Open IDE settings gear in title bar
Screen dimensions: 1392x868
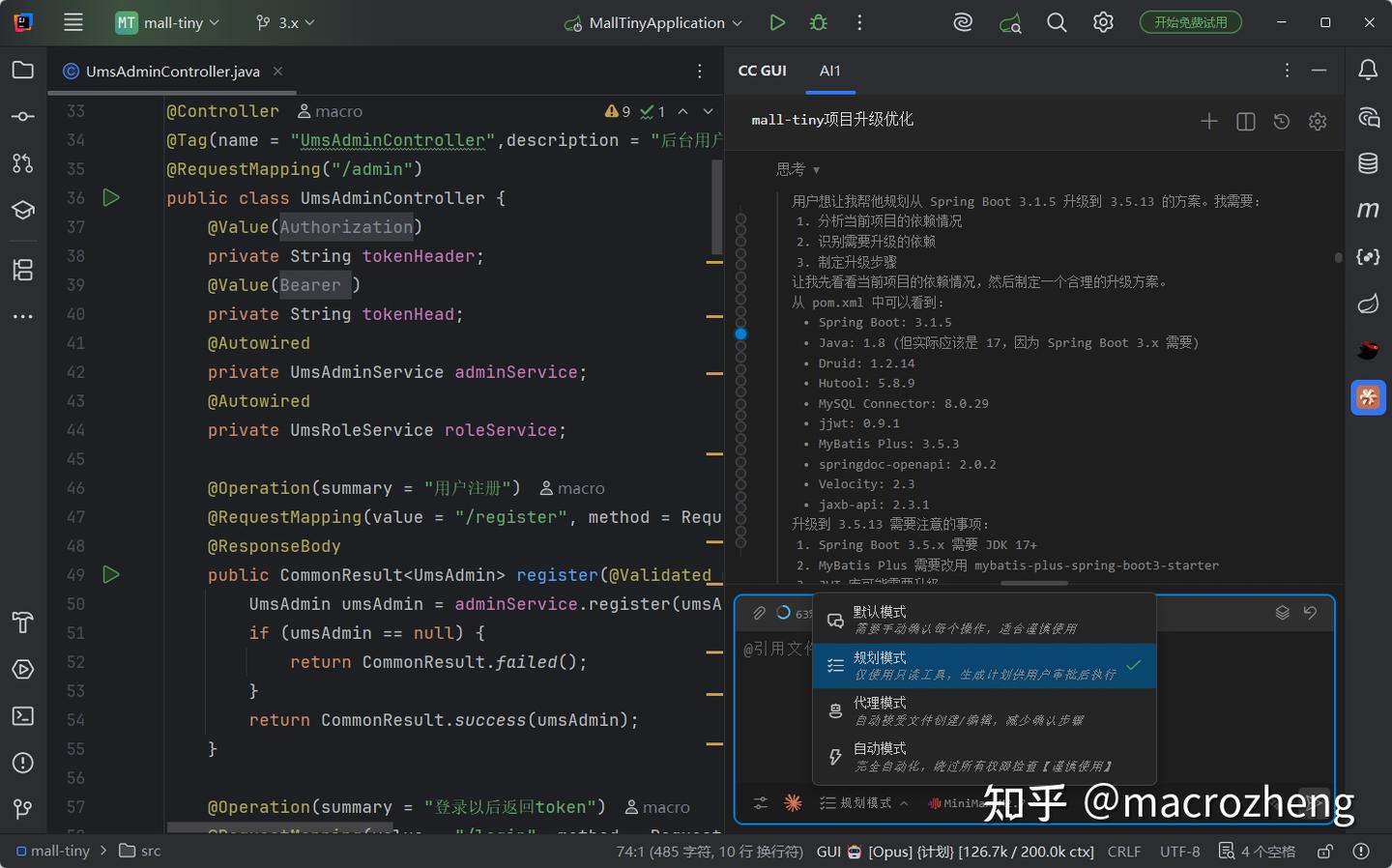(1103, 22)
